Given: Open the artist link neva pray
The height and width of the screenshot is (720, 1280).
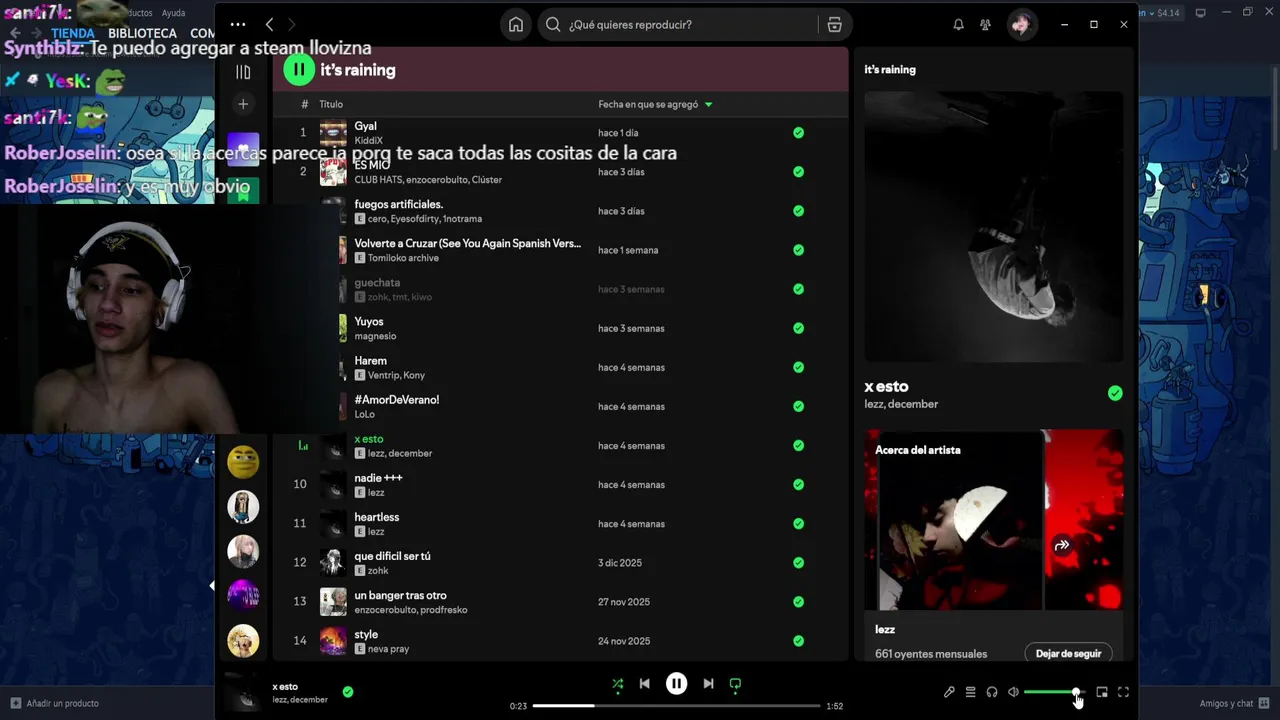Looking at the screenshot, I should pyautogui.click(x=388, y=649).
